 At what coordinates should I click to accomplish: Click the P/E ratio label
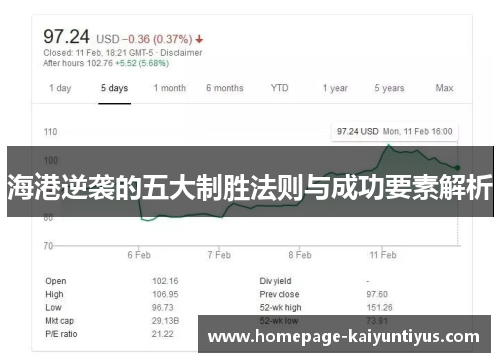click(61, 334)
